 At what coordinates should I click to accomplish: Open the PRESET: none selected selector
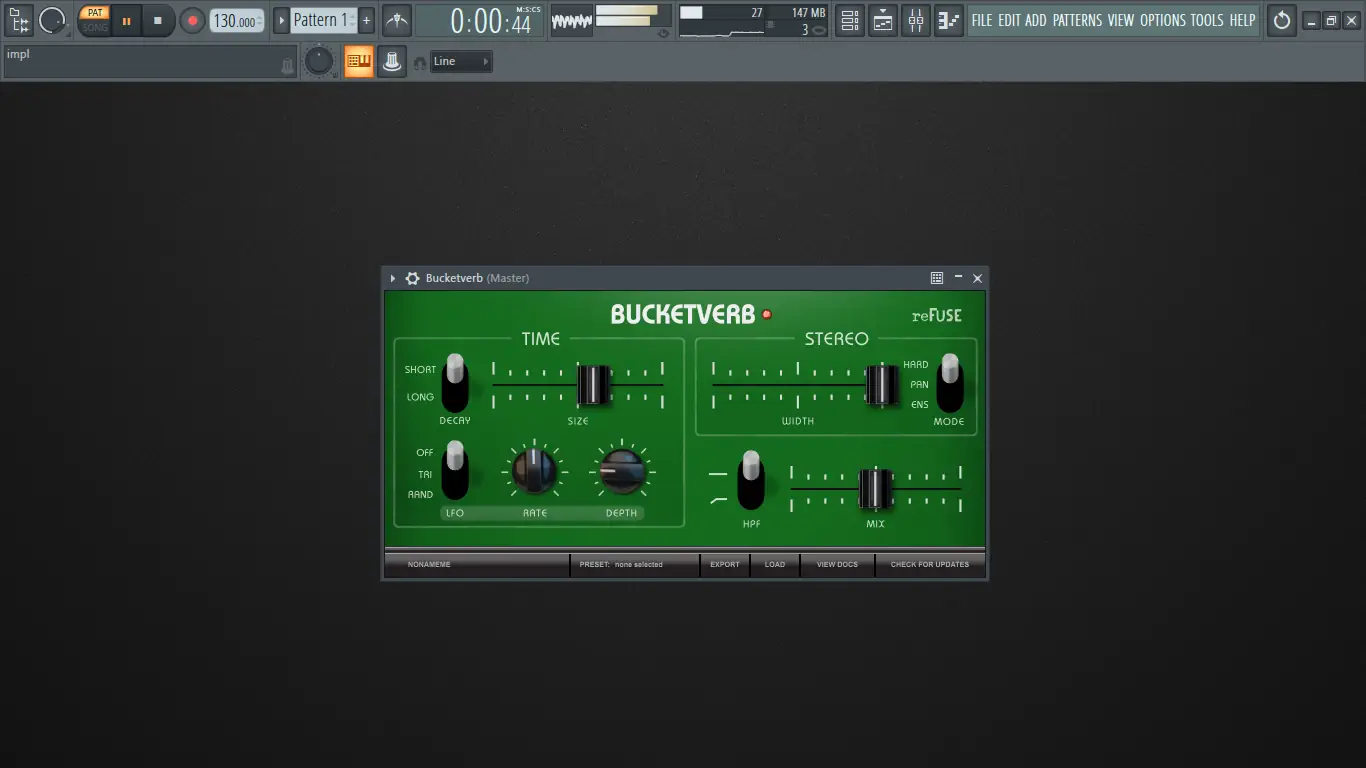(x=635, y=564)
